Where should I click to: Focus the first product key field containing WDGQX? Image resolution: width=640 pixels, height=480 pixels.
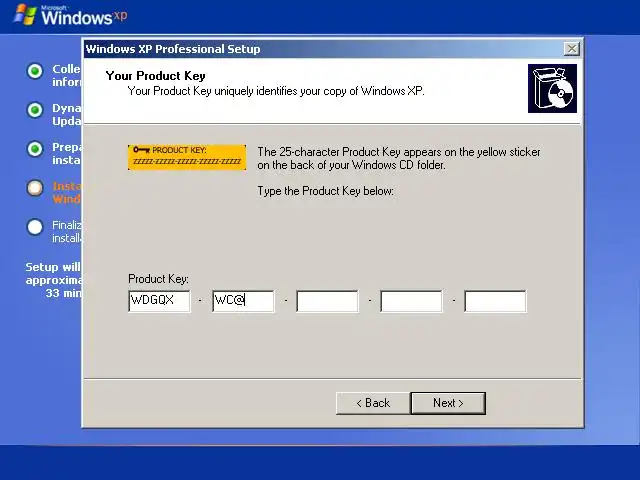coord(159,301)
